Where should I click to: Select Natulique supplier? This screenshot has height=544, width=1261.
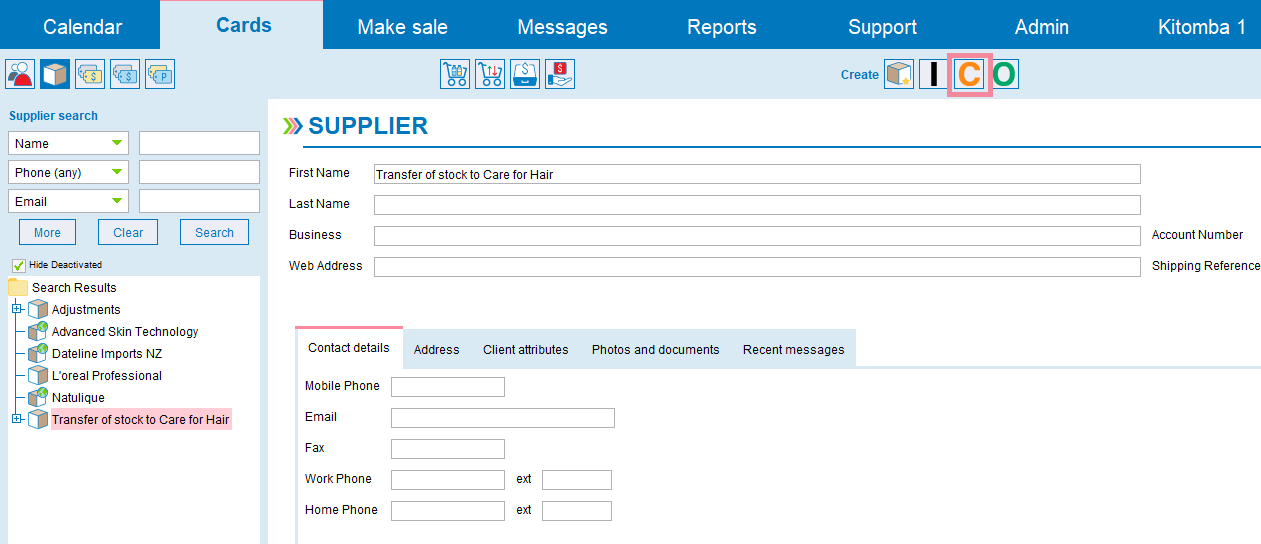click(78, 398)
